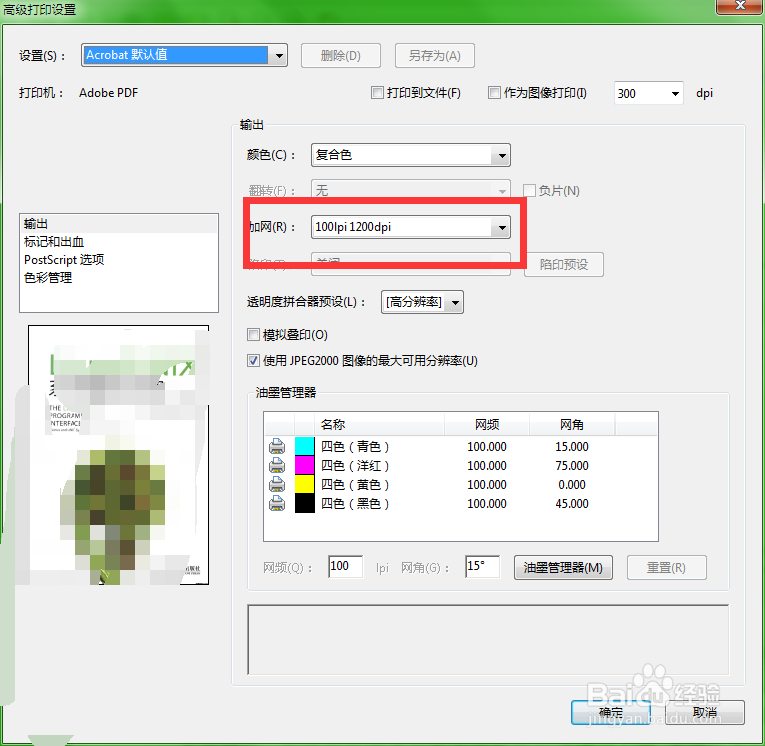The width and height of the screenshot is (765, 746).
Task: Select the yellow color swatch
Action: (305, 484)
